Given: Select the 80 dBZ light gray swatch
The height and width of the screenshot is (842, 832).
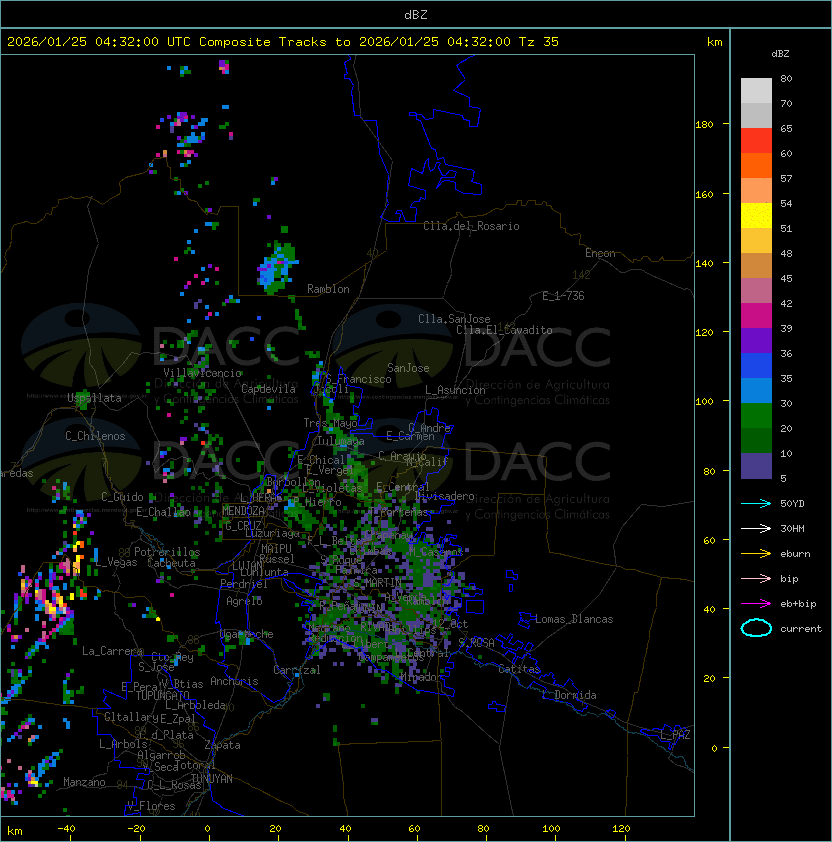Looking at the screenshot, I should point(756,90).
